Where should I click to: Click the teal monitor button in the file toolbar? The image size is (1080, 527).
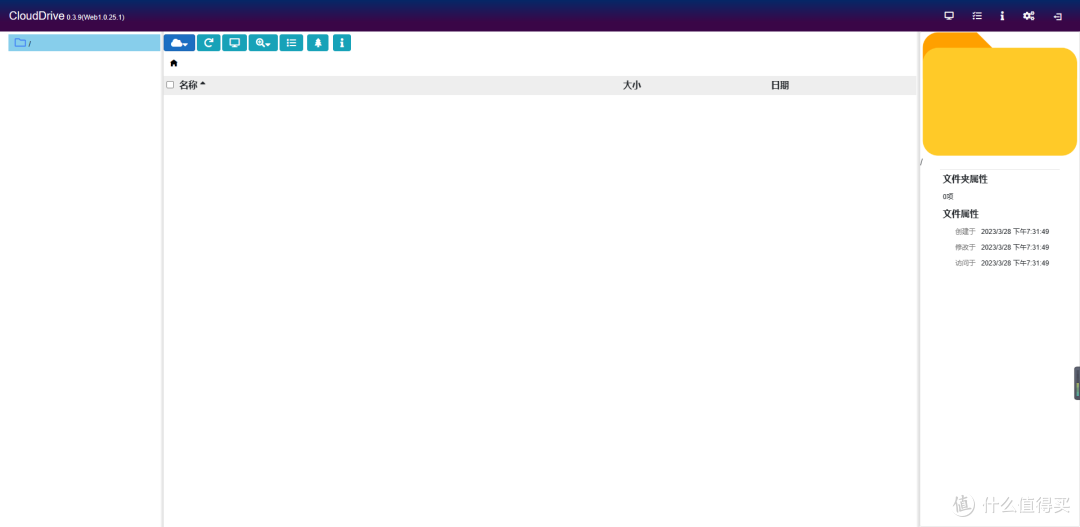(235, 43)
